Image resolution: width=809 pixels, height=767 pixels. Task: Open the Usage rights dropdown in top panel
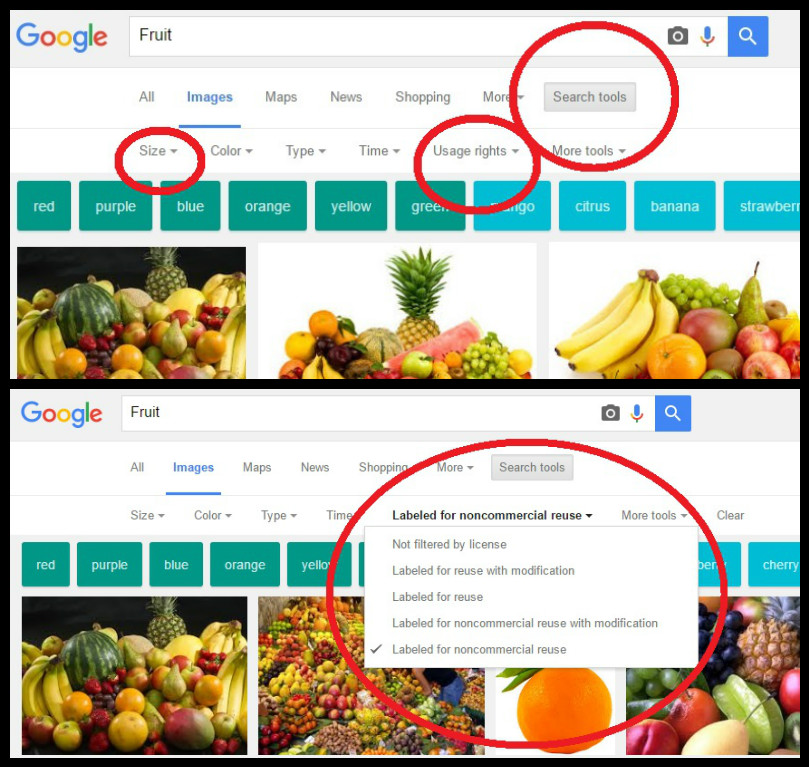pyautogui.click(x=475, y=151)
